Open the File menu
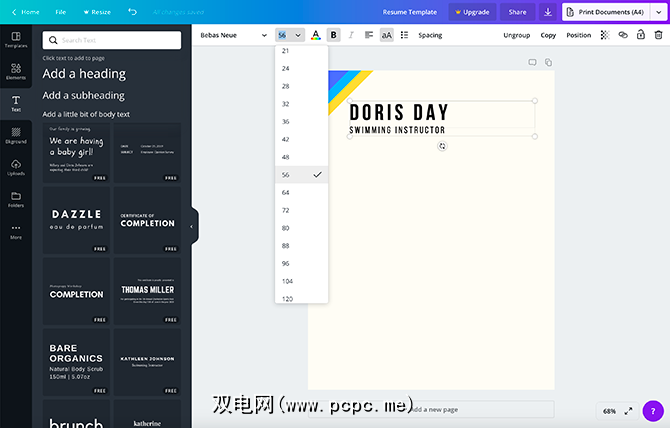 [61, 12]
